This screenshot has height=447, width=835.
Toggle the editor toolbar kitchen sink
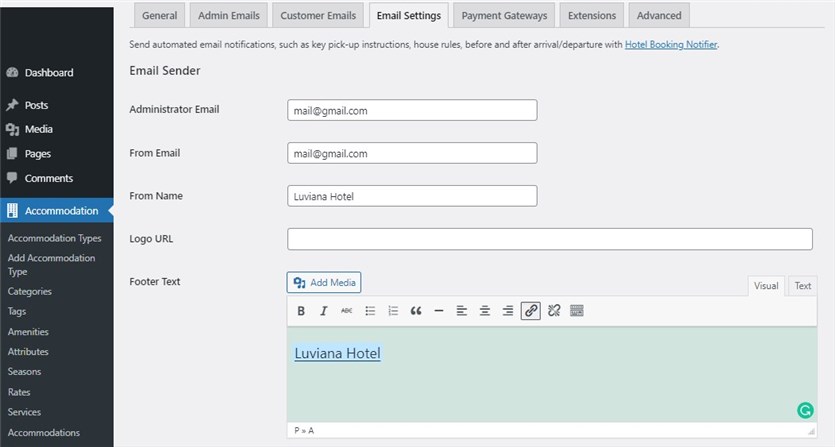click(x=577, y=311)
